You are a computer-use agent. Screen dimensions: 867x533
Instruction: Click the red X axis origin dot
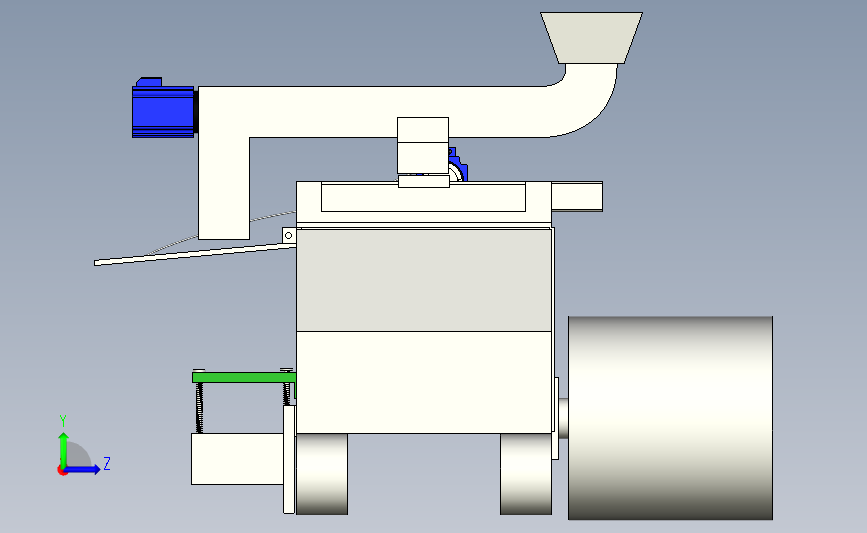[62, 471]
